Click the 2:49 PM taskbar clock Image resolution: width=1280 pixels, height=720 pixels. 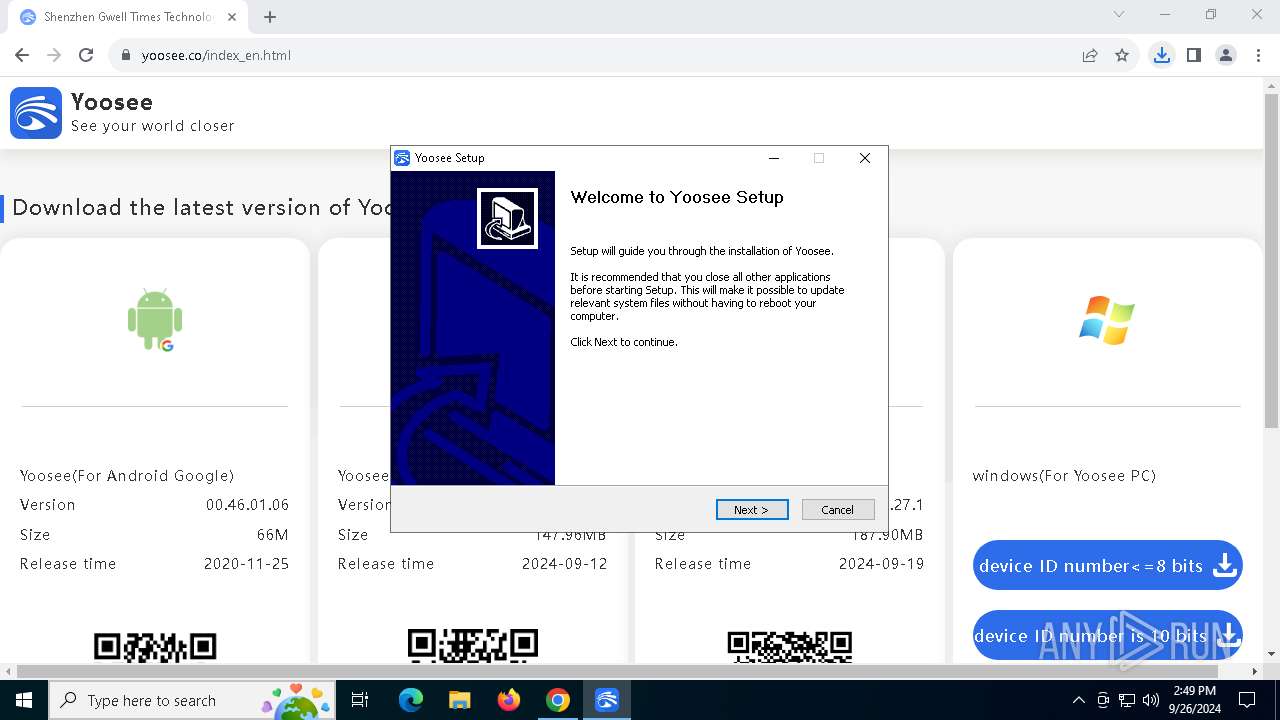[x=1194, y=700]
